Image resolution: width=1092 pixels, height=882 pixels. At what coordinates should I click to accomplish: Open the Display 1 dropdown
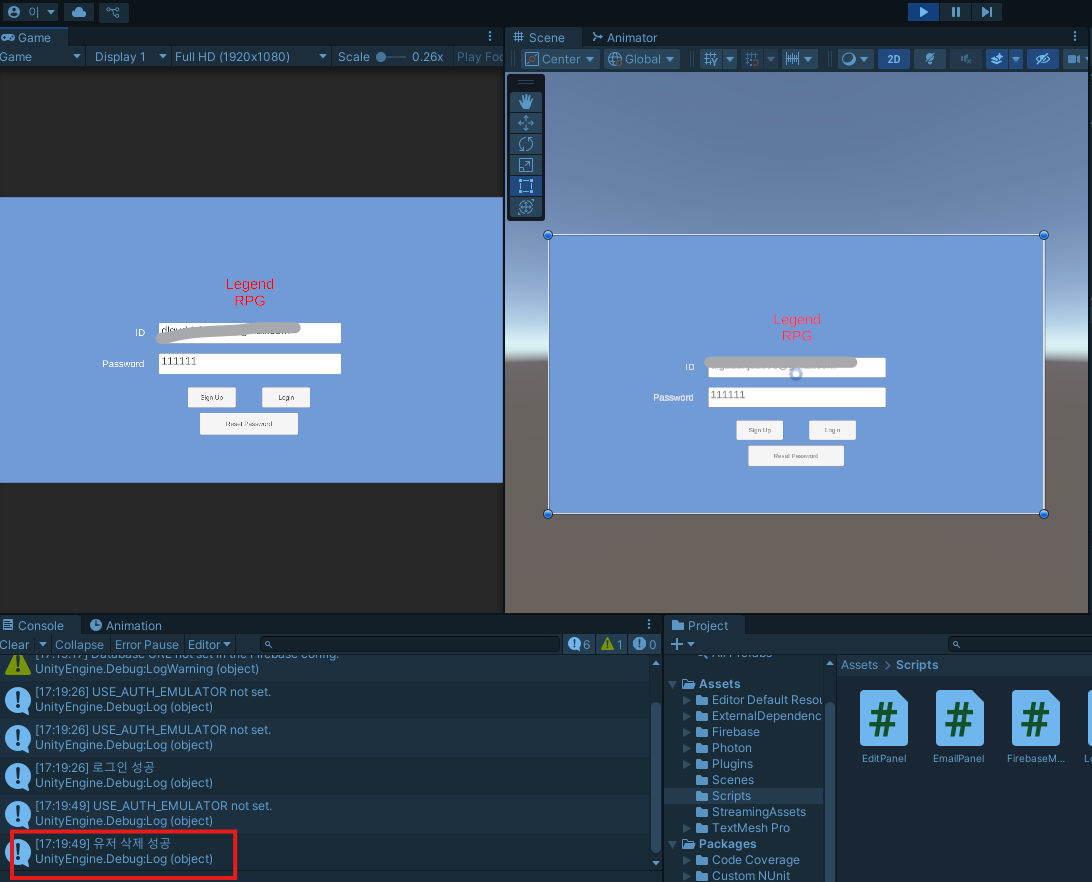tap(130, 56)
